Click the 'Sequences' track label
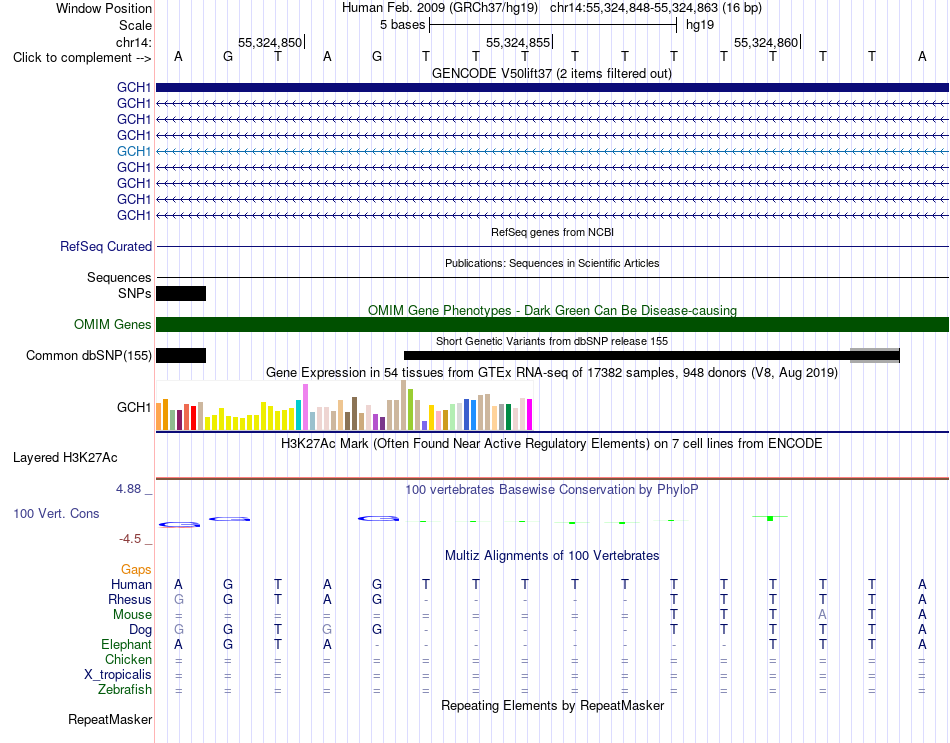The height and width of the screenshot is (743, 950). click(119, 278)
